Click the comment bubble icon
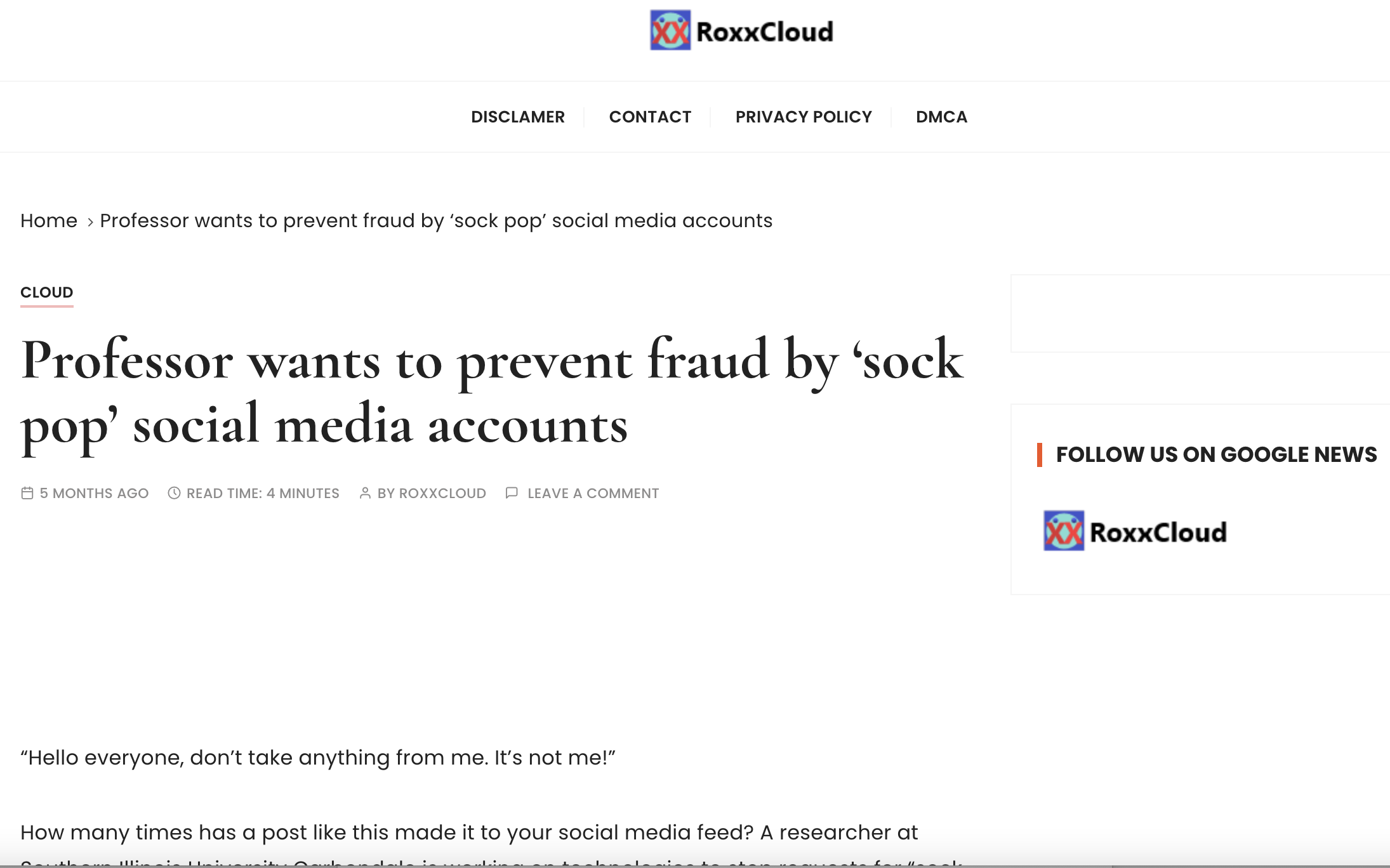 512,493
